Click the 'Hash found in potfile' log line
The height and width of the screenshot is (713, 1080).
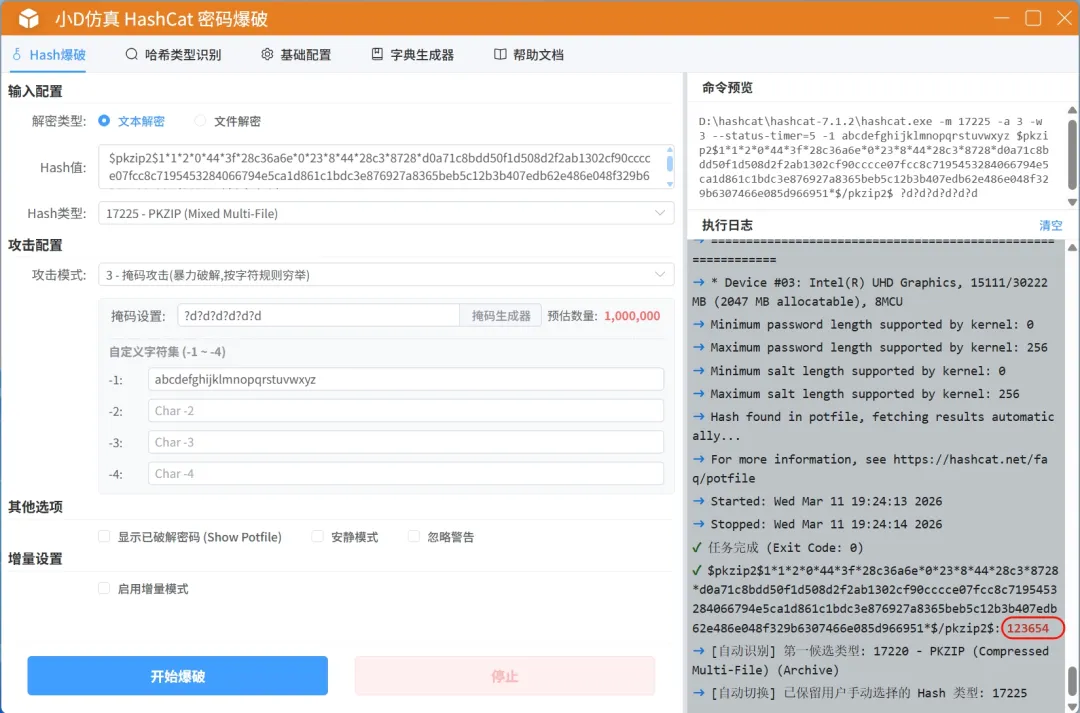(x=873, y=426)
